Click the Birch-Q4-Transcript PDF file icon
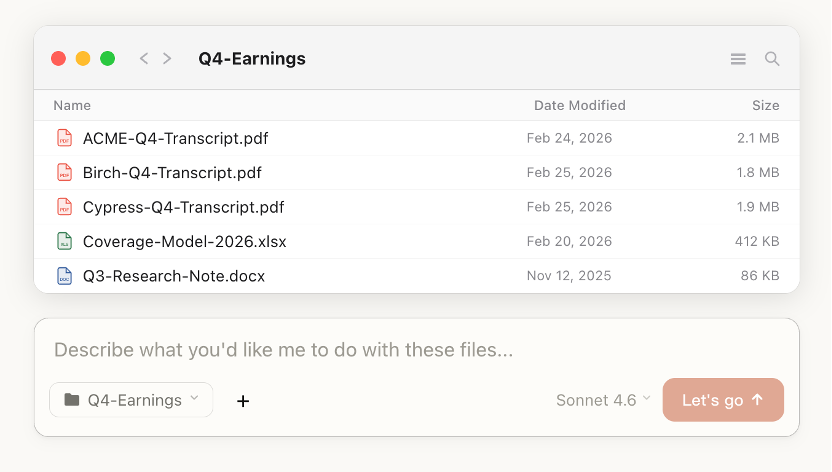The height and width of the screenshot is (472, 832). (x=64, y=172)
